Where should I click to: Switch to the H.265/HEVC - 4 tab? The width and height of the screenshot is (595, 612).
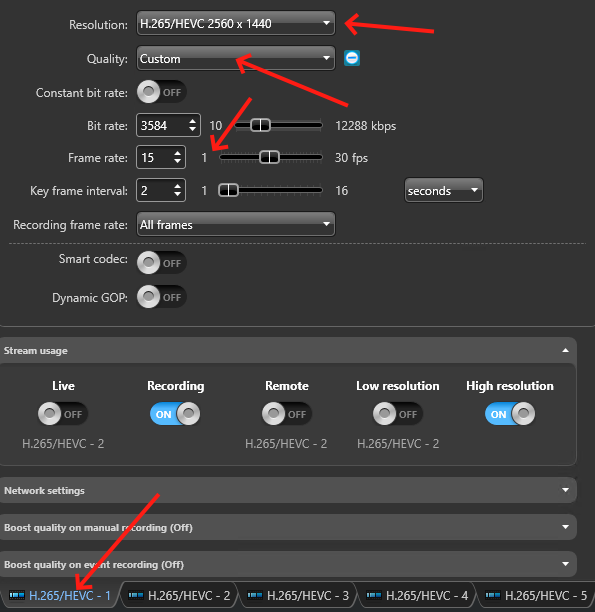click(x=417, y=596)
